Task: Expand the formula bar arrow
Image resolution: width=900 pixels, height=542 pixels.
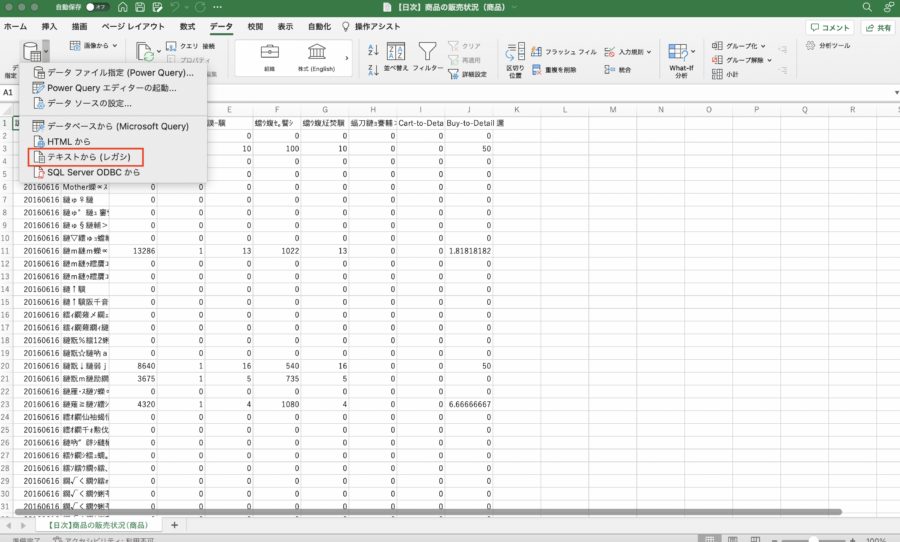Action: click(896, 92)
